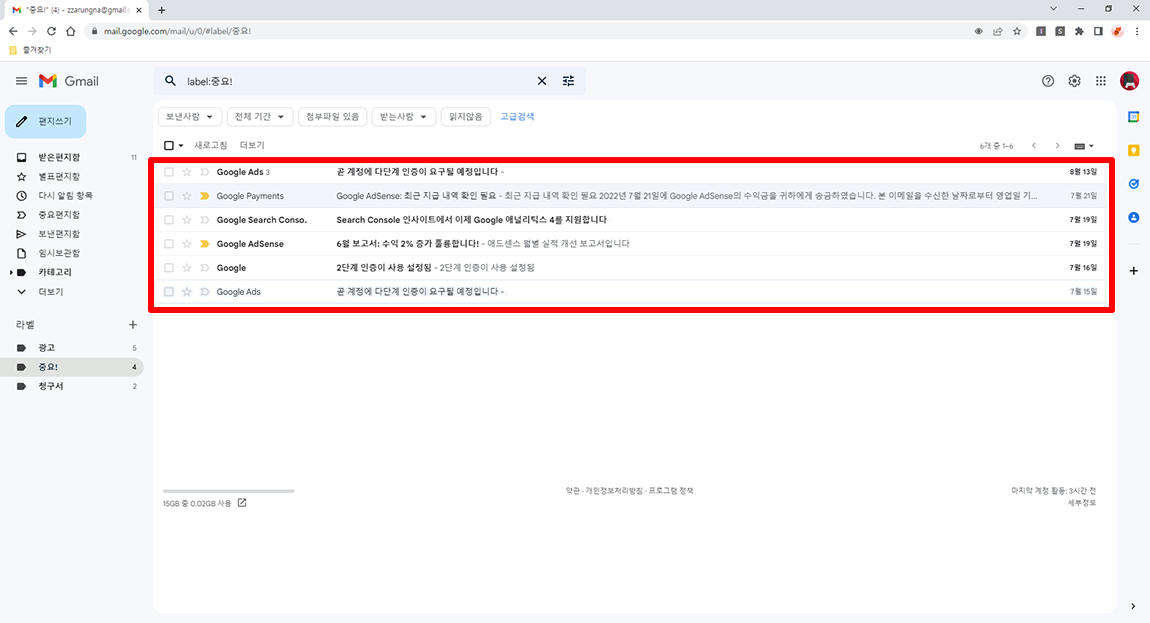Open Google Keep in side panel
1150x623 pixels.
coord(1134,150)
